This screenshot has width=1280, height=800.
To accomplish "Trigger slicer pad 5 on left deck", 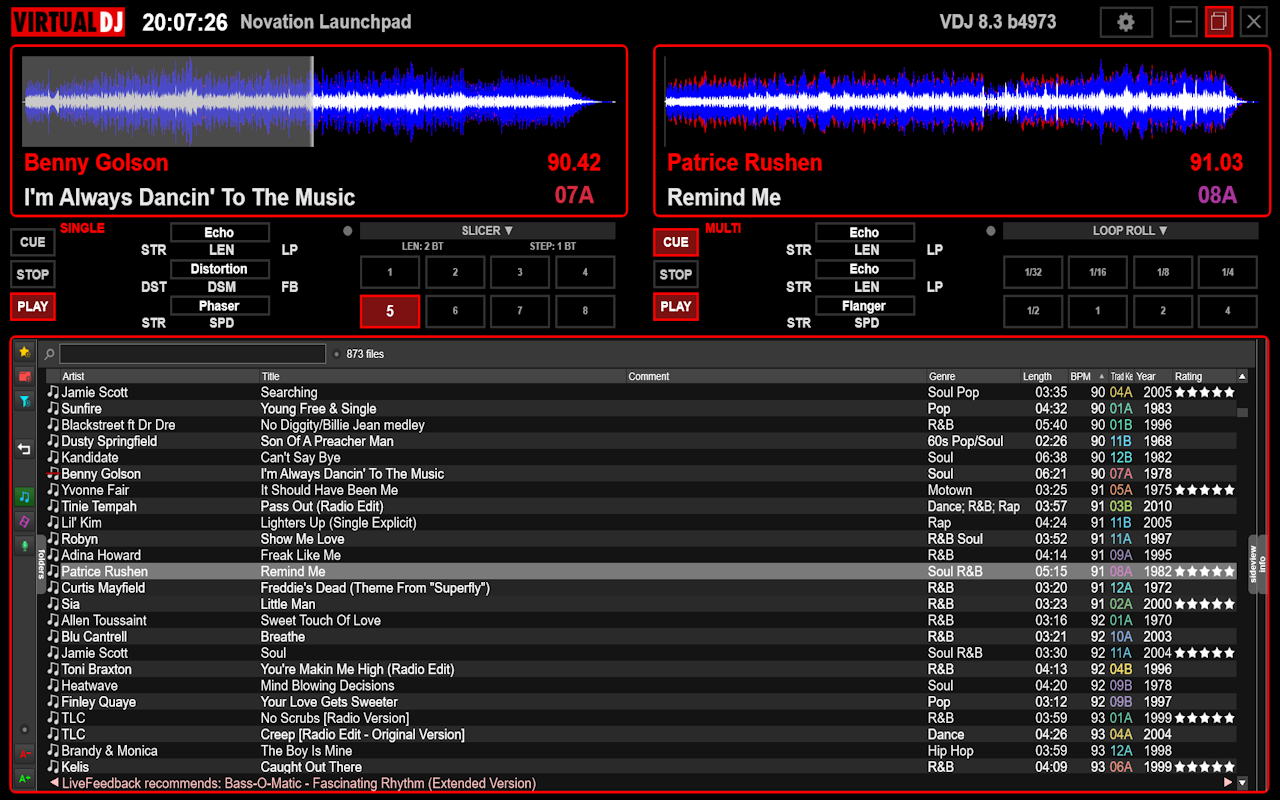I will point(390,311).
